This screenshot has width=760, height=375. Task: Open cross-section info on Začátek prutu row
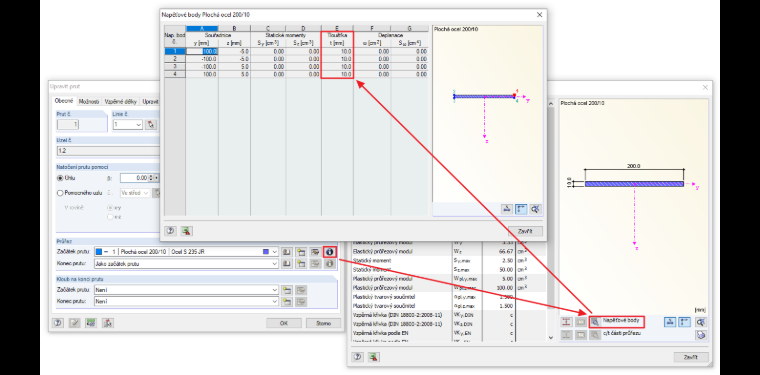click(330, 252)
